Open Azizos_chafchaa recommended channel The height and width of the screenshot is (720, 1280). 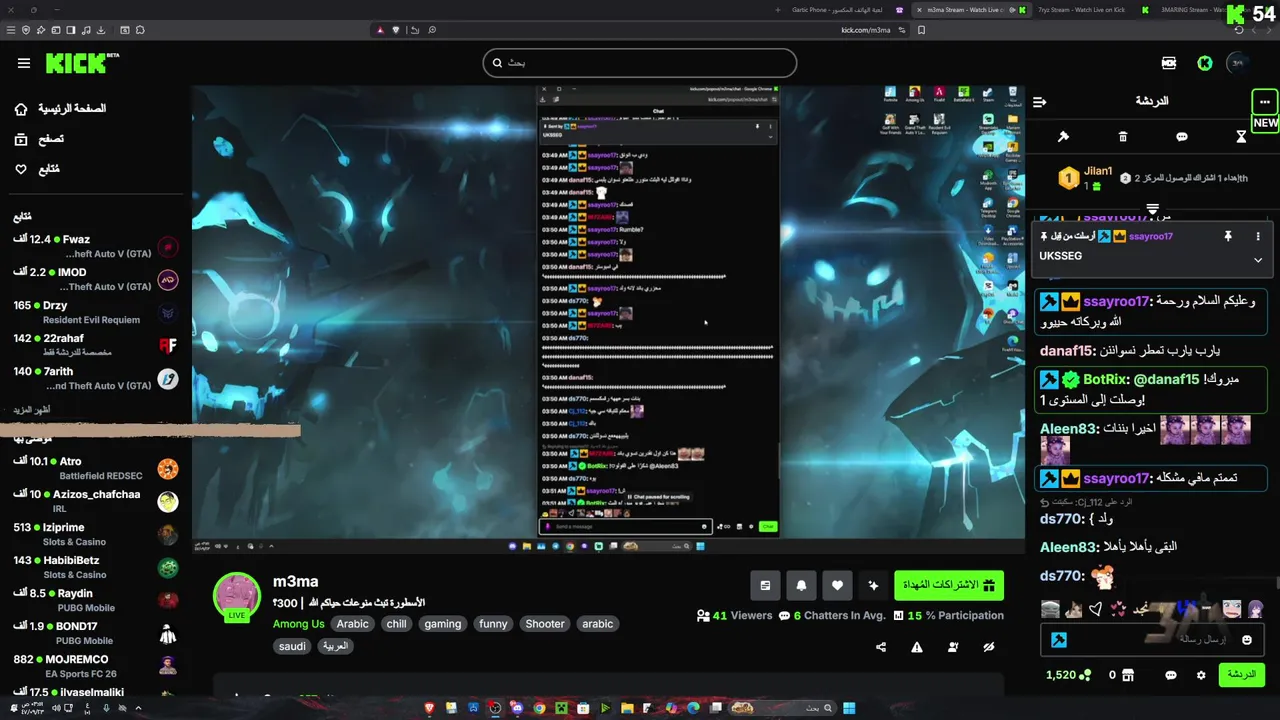tap(95, 501)
